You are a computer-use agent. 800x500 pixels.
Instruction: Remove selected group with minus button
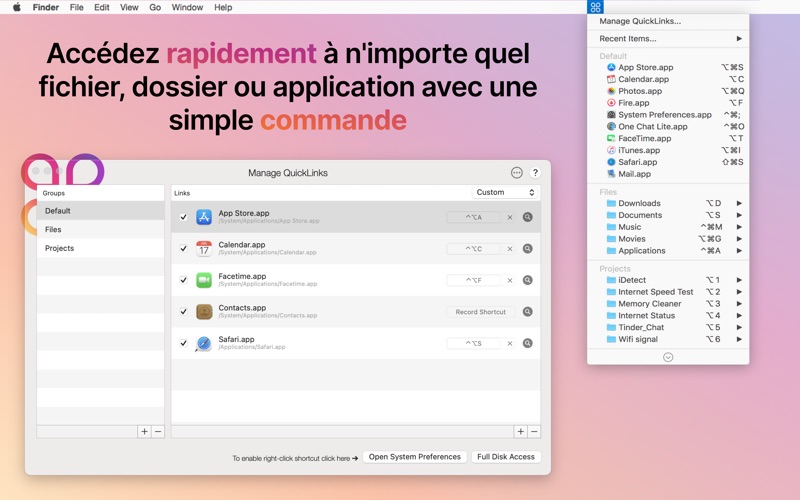coord(158,432)
